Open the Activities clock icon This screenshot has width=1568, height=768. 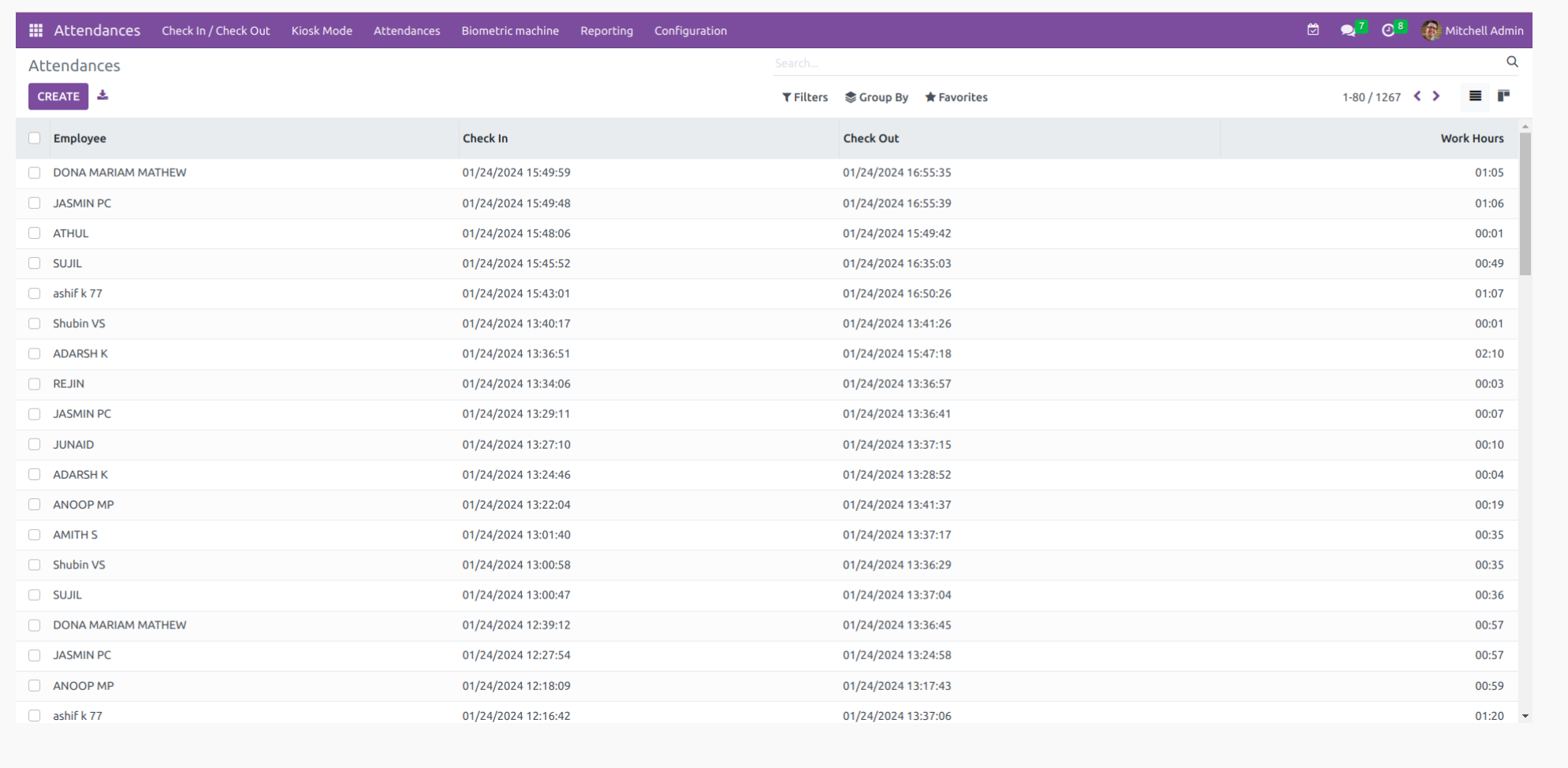pyautogui.click(x=1388, y=30)
